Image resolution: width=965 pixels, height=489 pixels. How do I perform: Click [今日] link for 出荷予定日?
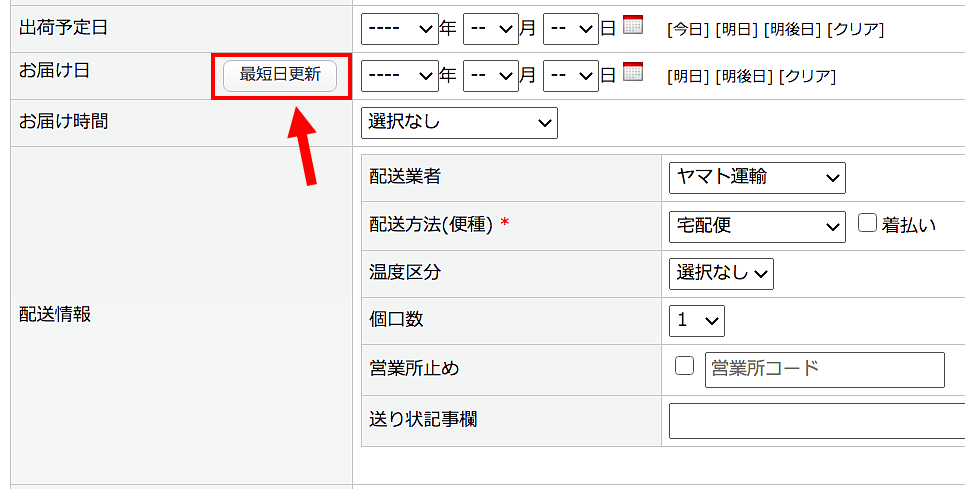point(688,30)
